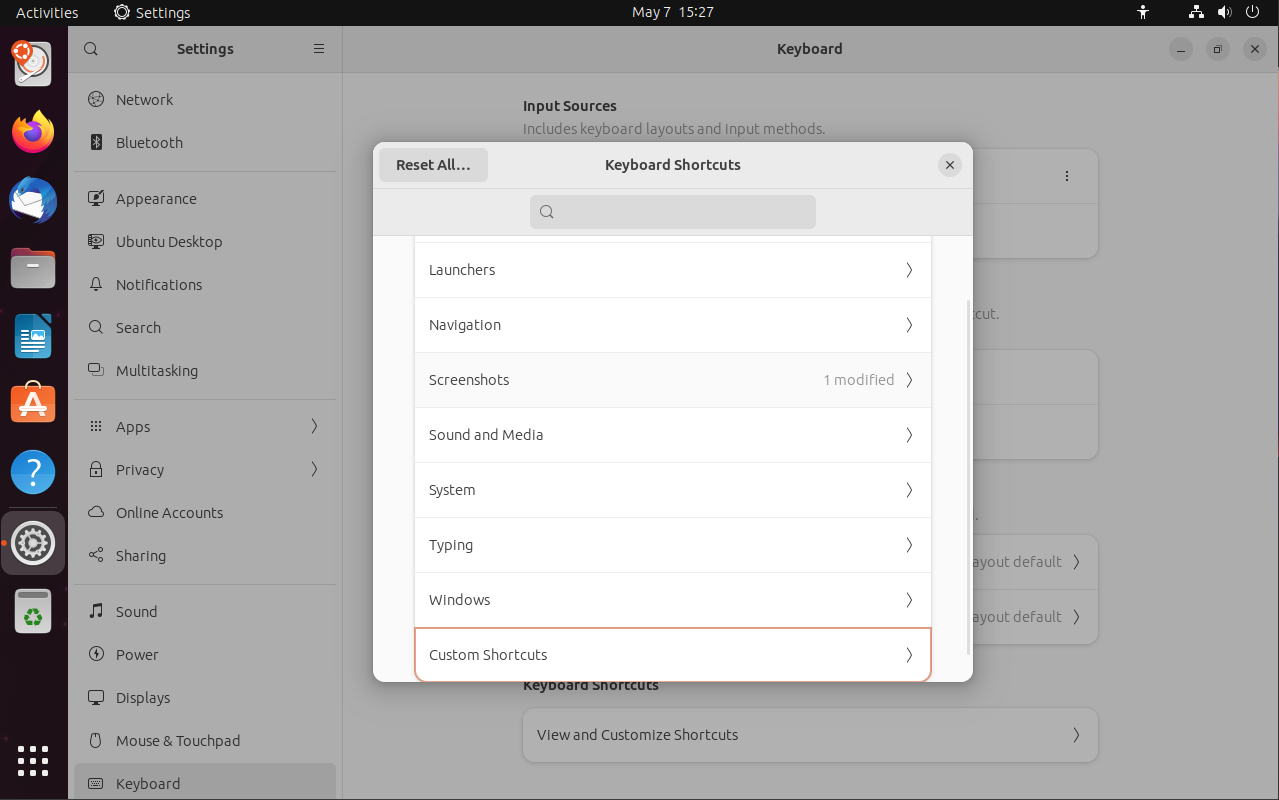Open accessibility menu in top bar

tap(1144, 13)
